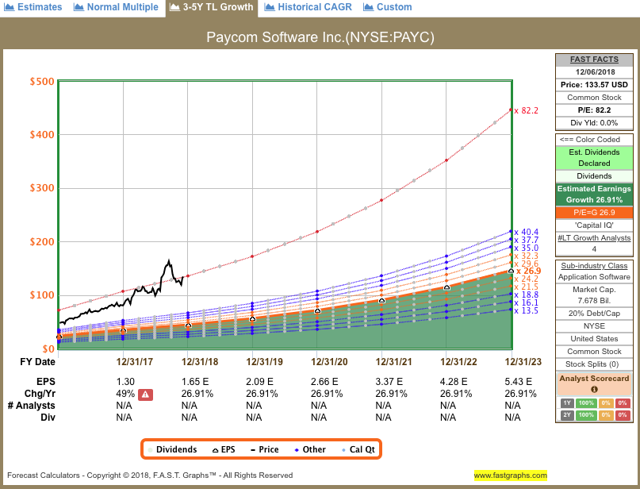640x489 pixels.
Task: Click chart icon beside 3-5Y TL Growth
Action: point(174,7)
